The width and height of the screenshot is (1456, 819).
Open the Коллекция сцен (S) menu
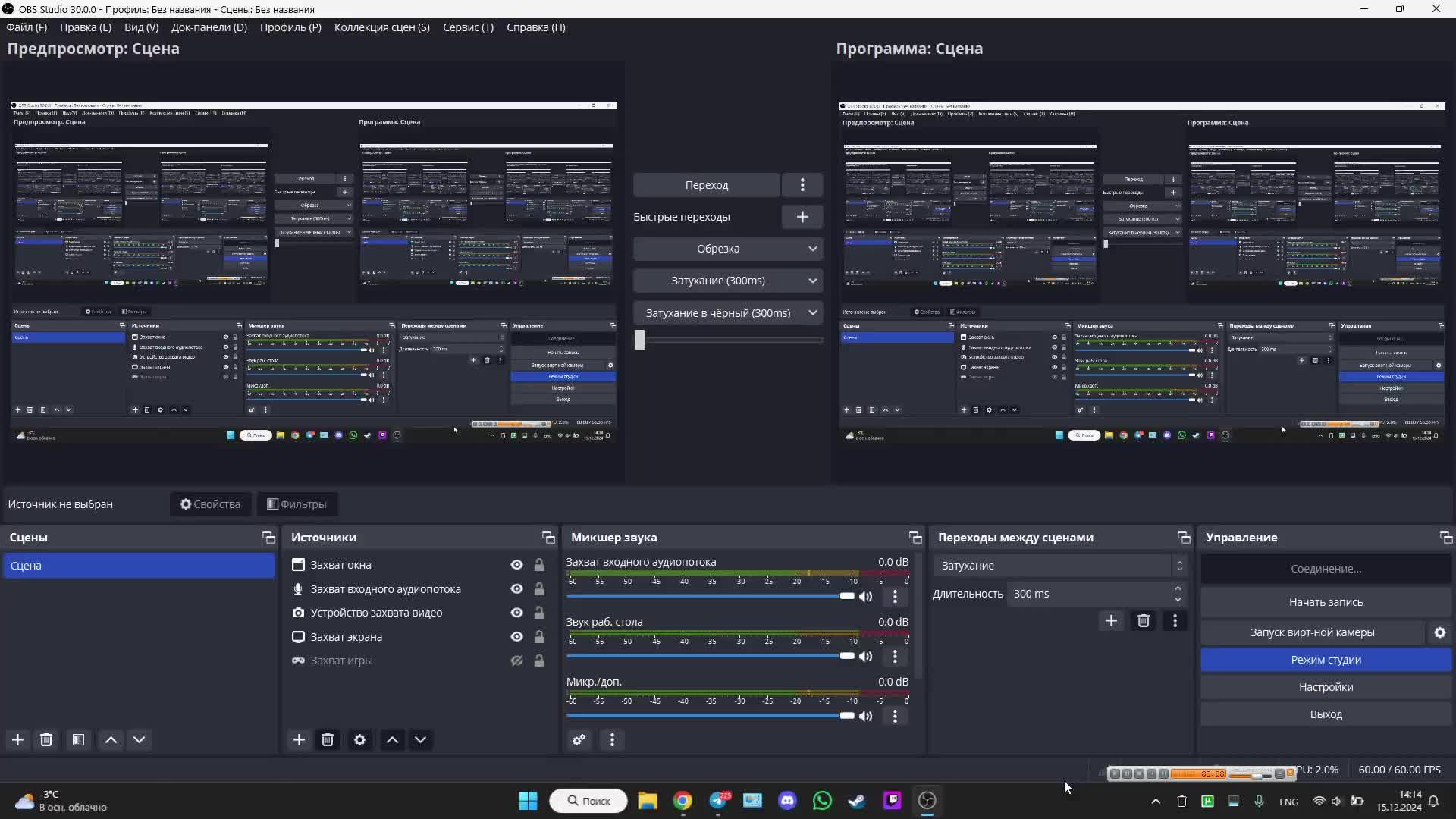tap(382, 27)
